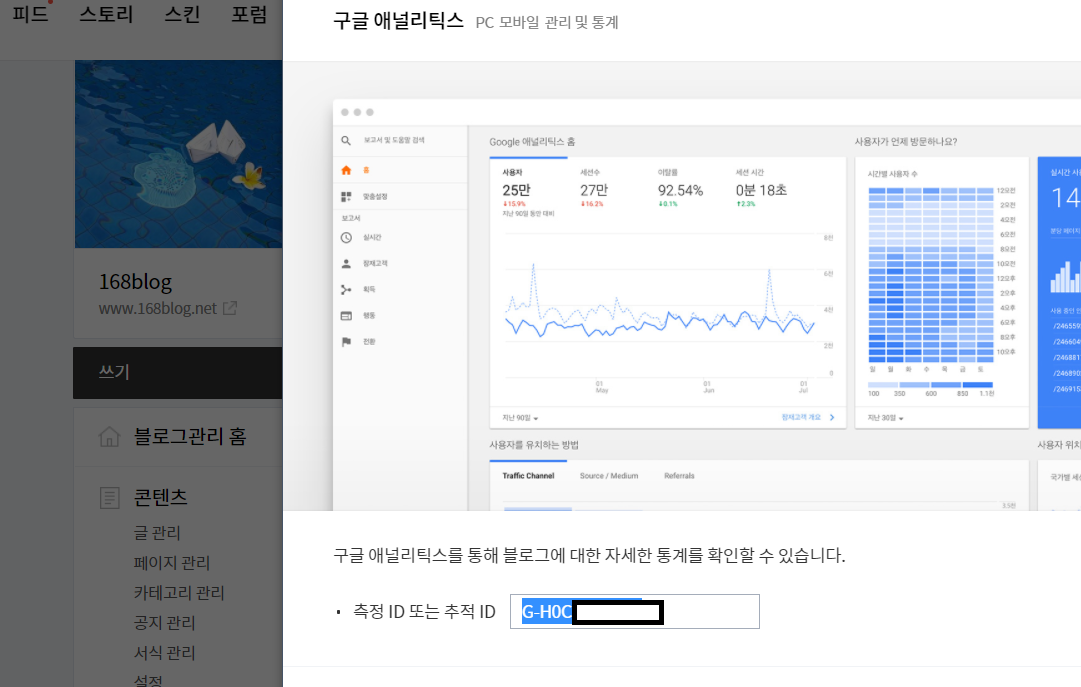Click the report search magnifier icon
Image resolution: width=1081 pixels, height=687 pixels.
click(x=345, y=139)
